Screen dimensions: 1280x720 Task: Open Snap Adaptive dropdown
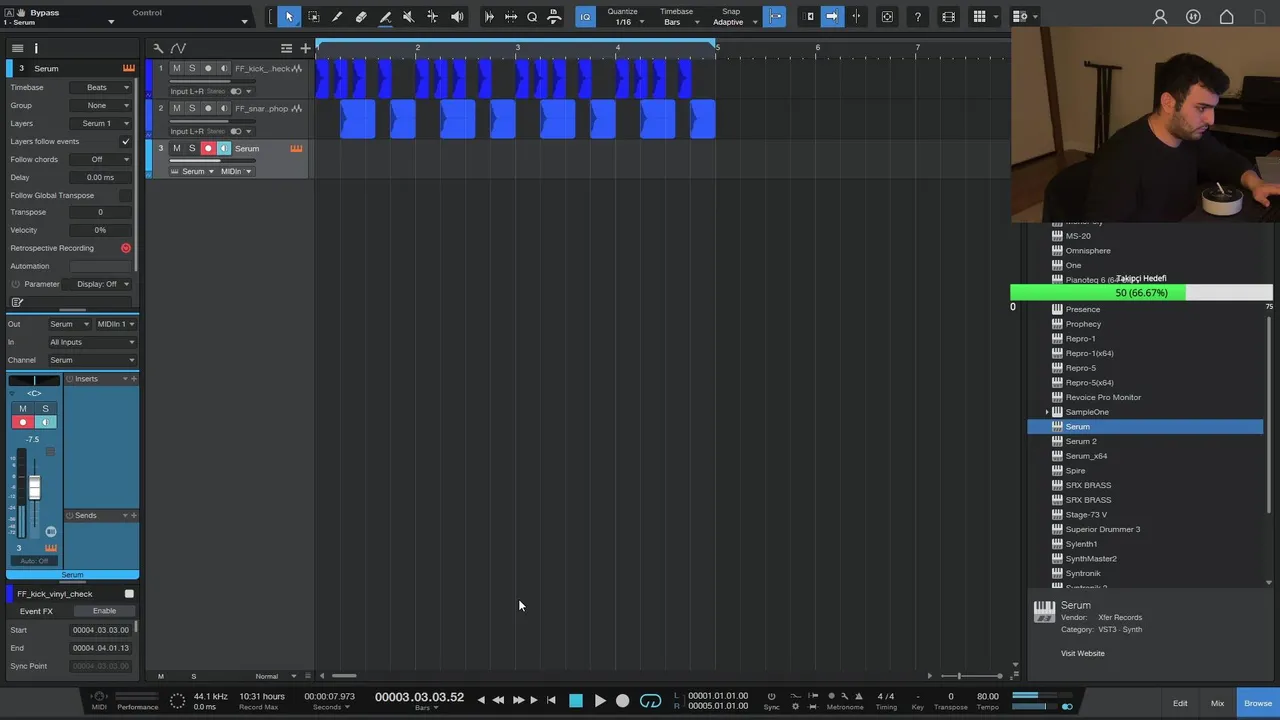[733, 22]
